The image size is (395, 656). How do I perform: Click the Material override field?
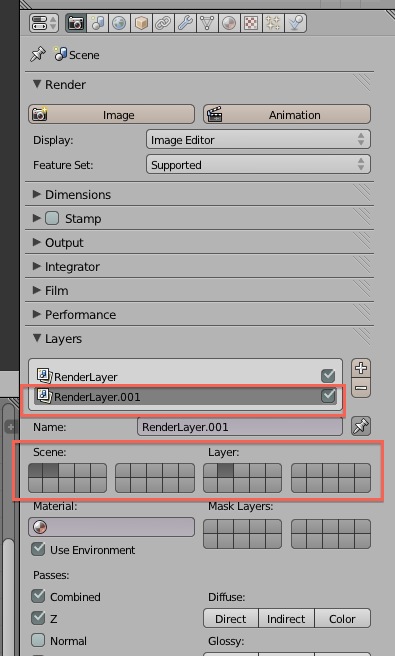[111, 527]
